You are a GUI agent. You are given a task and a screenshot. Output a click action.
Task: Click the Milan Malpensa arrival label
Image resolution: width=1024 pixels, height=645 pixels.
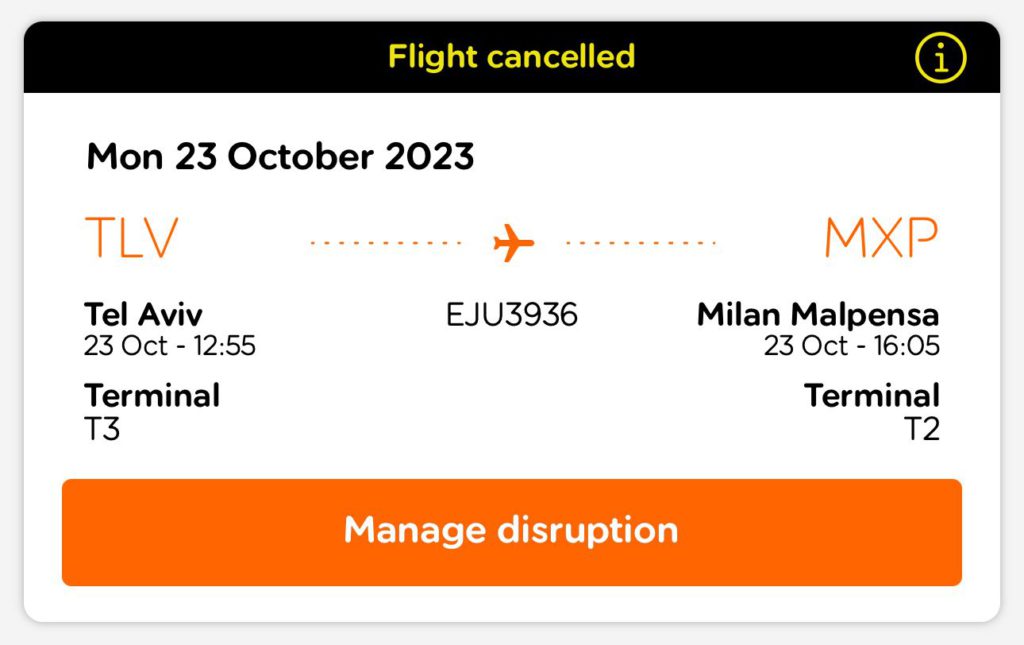[x=818, y=315]
